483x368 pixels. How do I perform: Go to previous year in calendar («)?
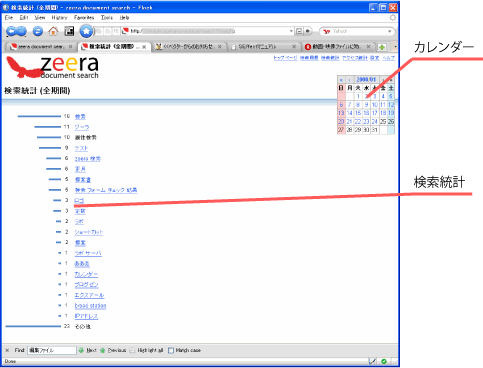coord(341,80)
